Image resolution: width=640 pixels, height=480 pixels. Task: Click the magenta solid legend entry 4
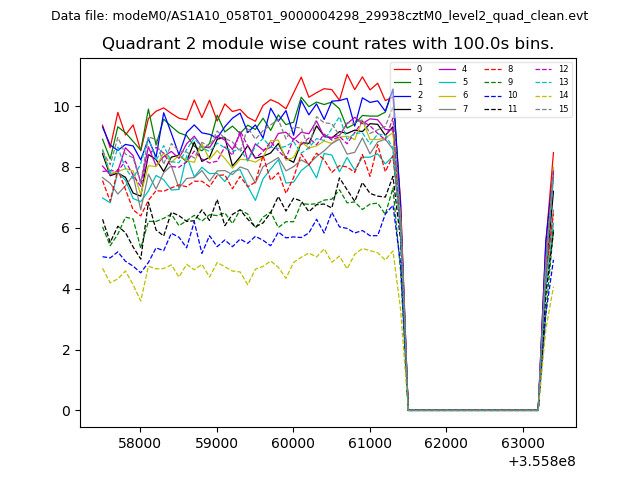[454, 69]
